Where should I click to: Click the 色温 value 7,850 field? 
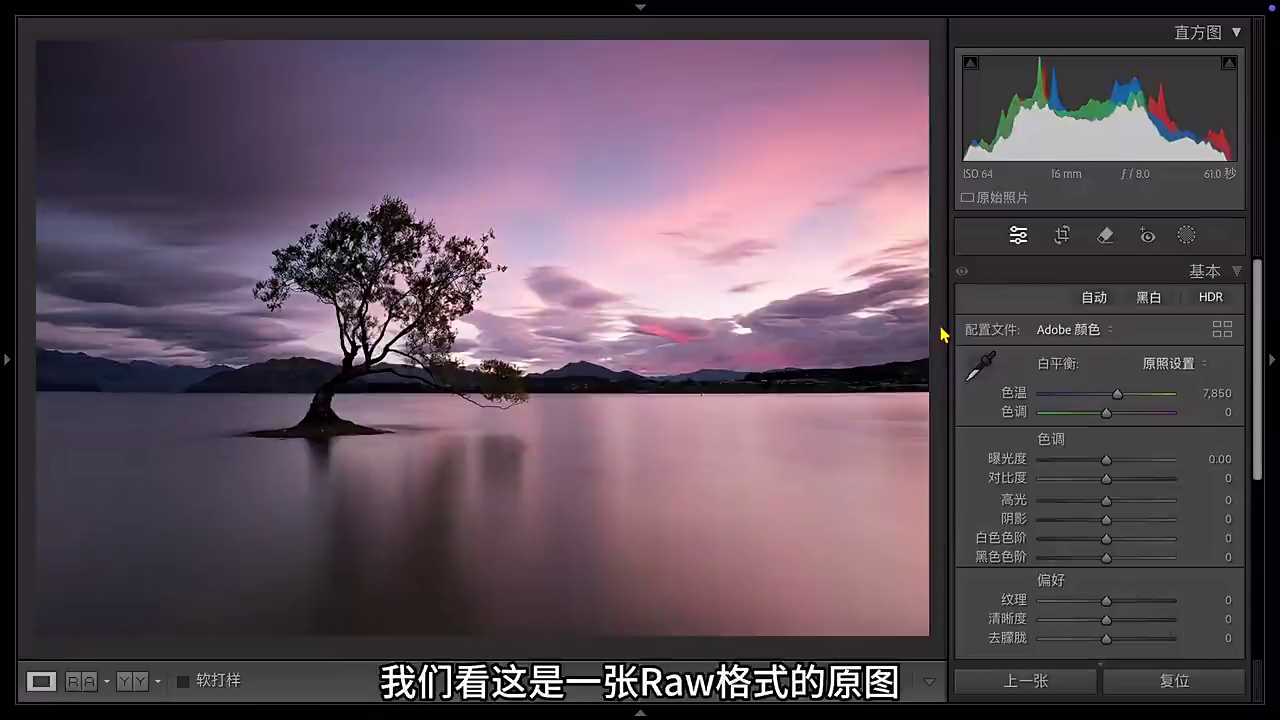[1216, 394]
